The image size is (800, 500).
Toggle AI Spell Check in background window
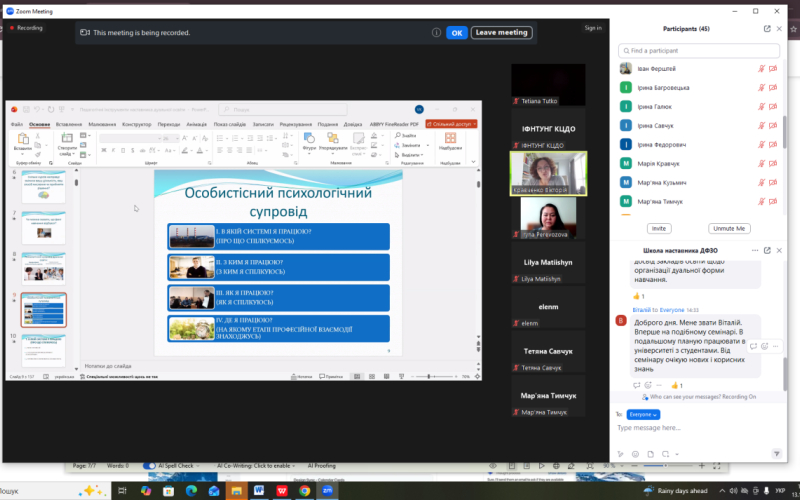coord(149,466)
